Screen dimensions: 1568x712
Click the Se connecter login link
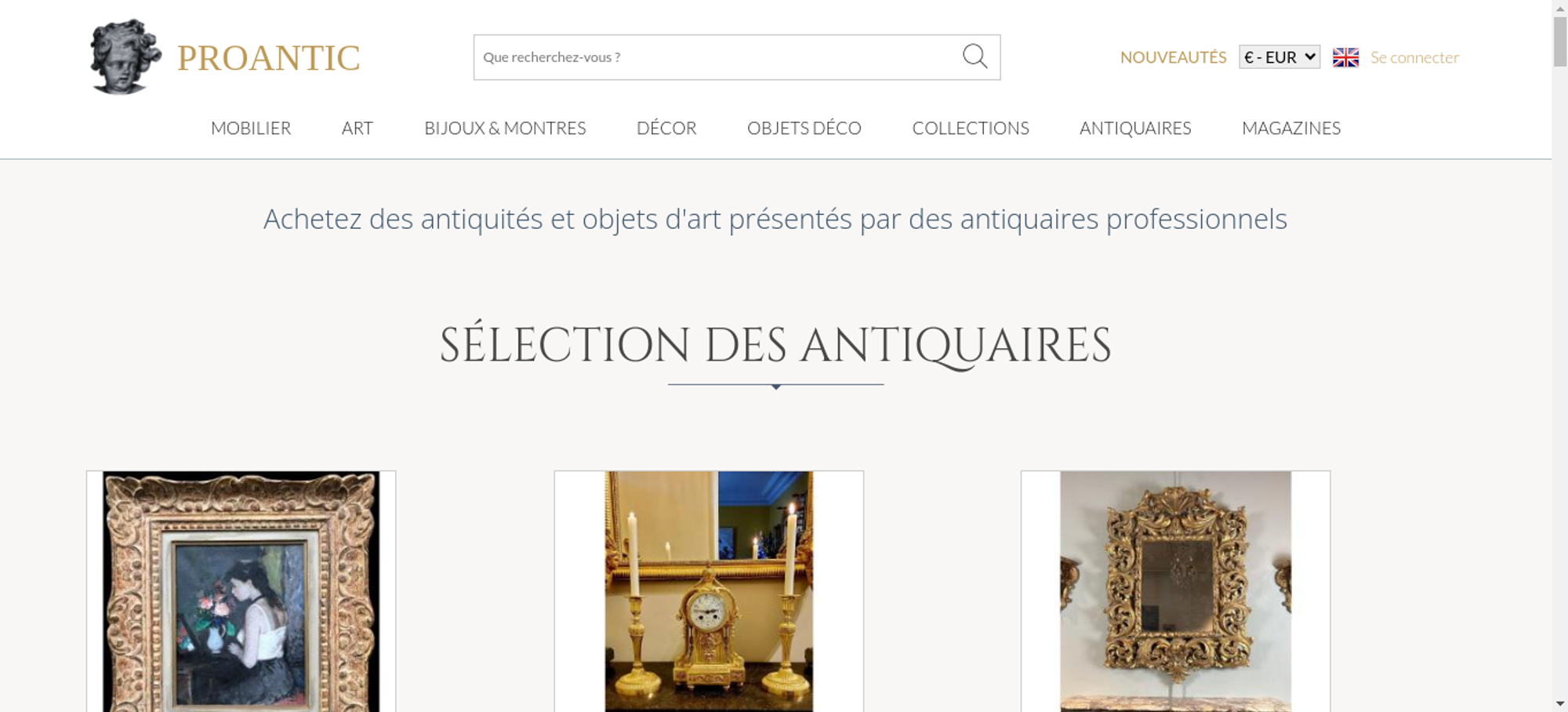point(1414,57)
